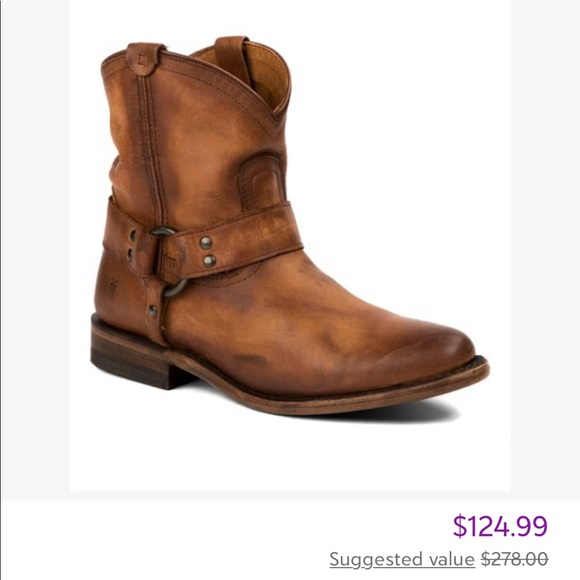This screenshot has height=580, width=580.
Task: Click the two studs on ankle strap
Action: tap(208, 252)
